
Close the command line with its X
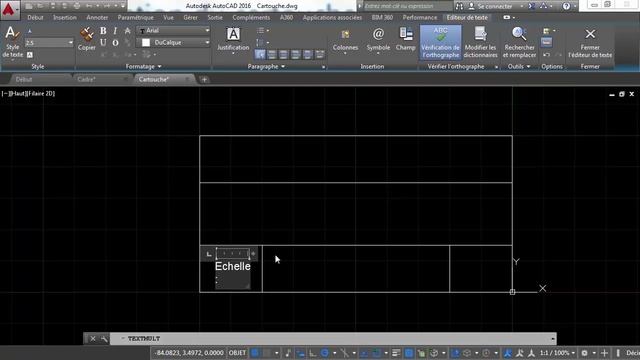[x=93, y=339]
